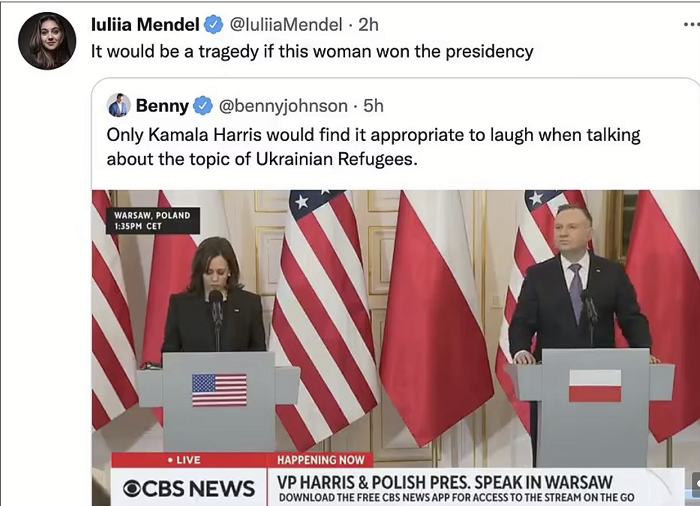Click the Warsaw, Poland time label
Screen dimensions: 700x506
(152, 221)
